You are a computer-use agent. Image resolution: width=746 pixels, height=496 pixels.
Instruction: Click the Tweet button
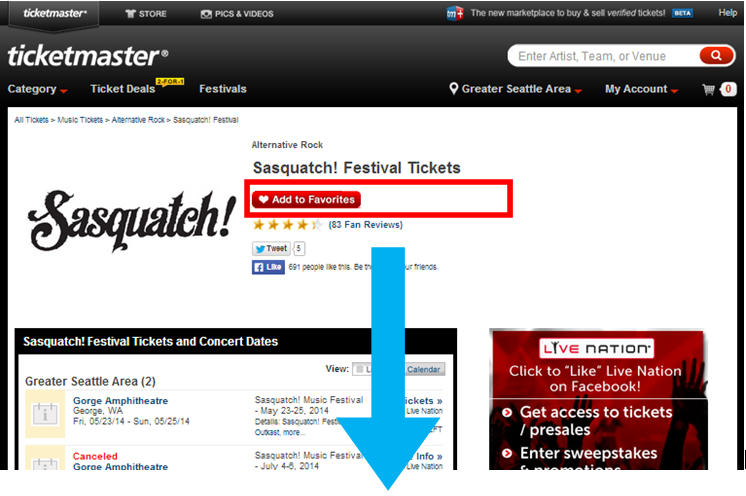tap(271, 248)
